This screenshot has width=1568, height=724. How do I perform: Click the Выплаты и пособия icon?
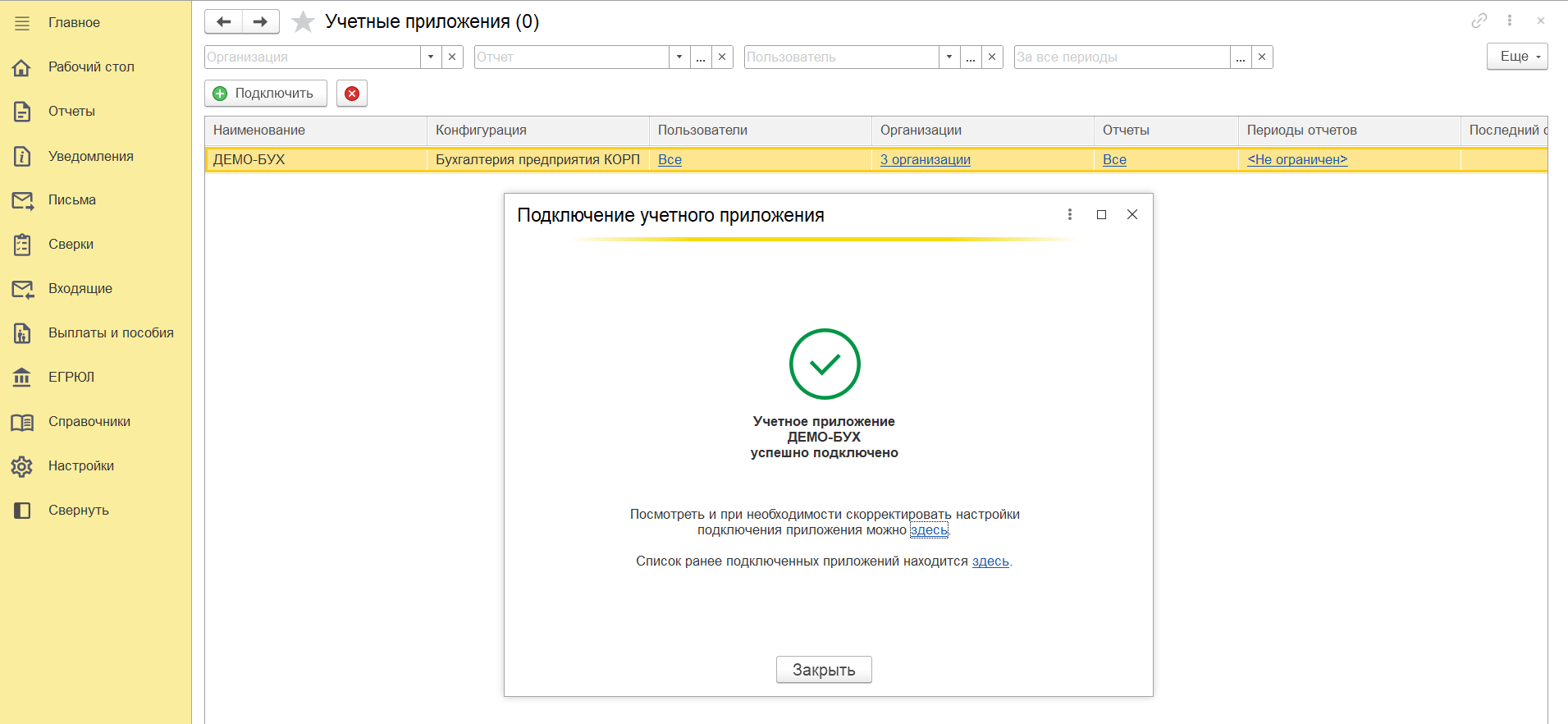22,333
